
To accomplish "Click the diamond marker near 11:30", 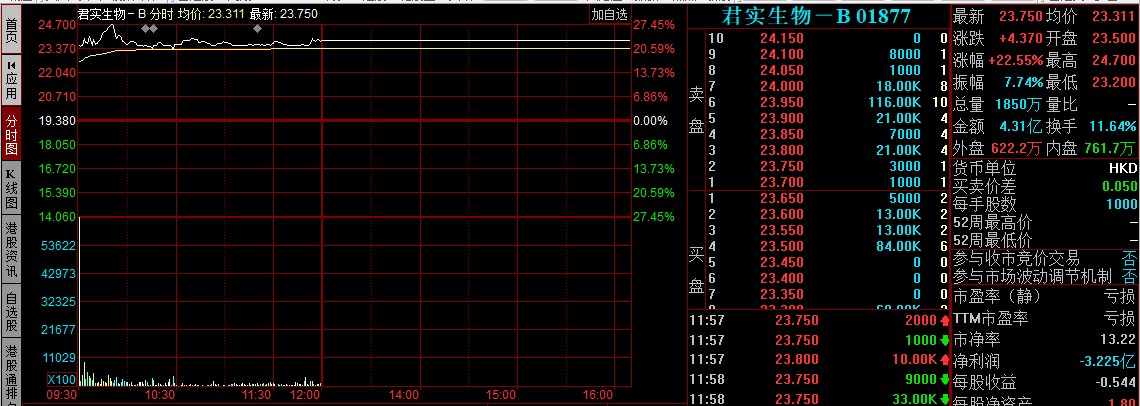I will pos(257,29).
